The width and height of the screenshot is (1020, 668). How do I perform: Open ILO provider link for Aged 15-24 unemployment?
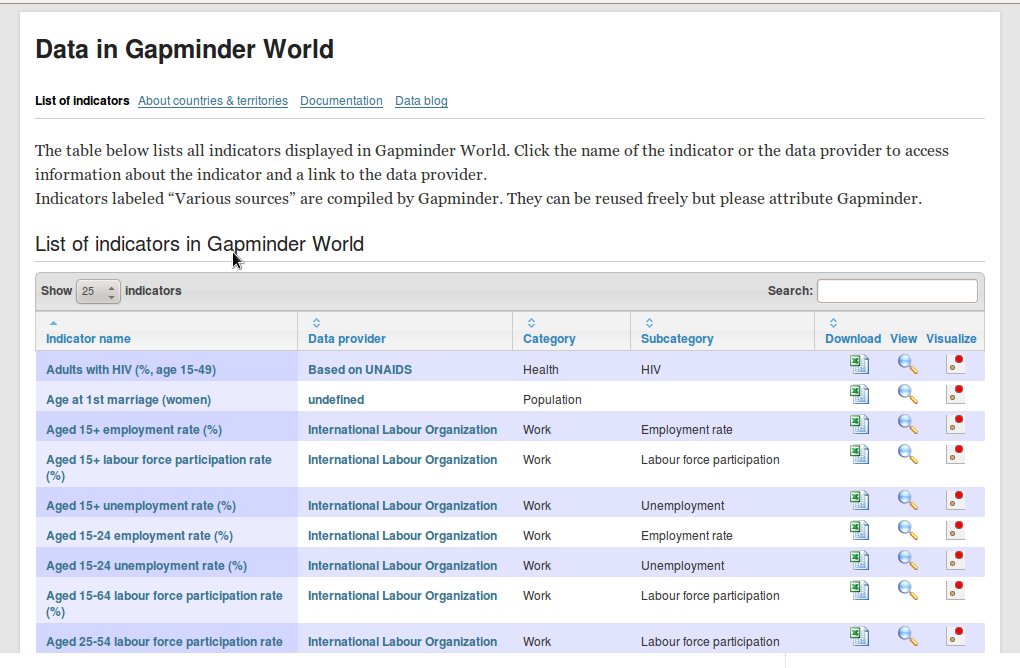point(402,565)
